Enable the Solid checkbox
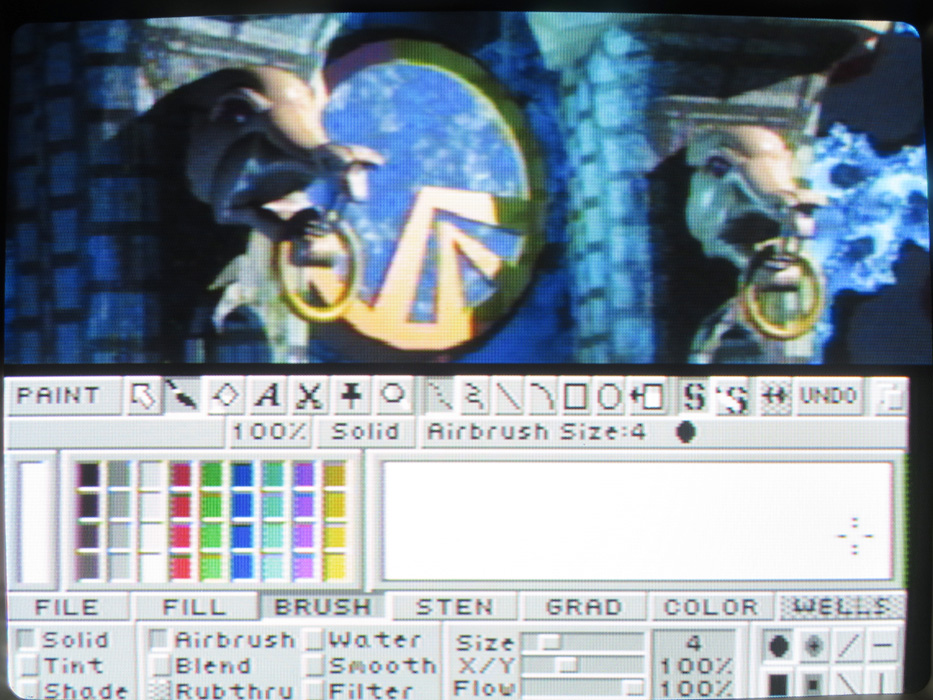The height and width of the screenshot is (700, 933). 26,640
